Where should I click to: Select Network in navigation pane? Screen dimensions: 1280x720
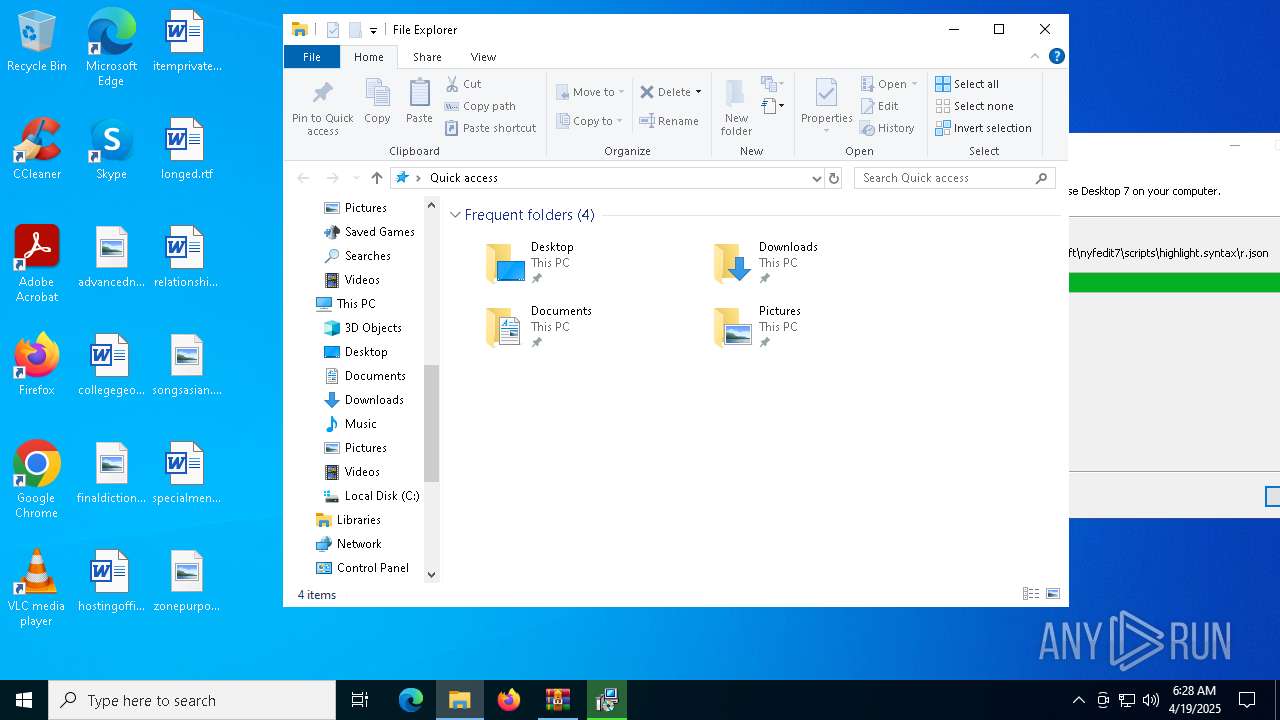pos(359,544)
